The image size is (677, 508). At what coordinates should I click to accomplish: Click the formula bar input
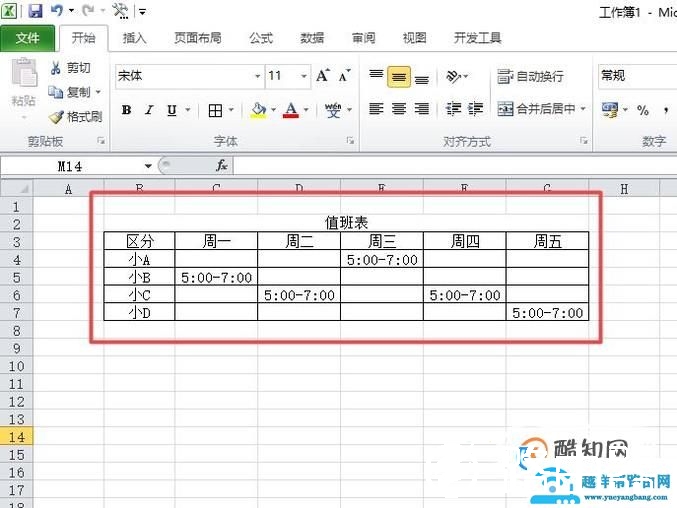pyautogui.click(x=455, y=166)
